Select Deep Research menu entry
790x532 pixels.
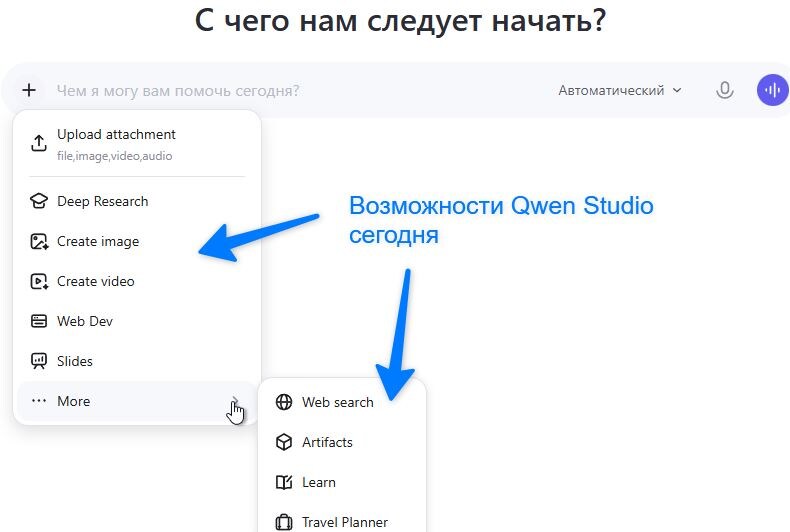coord(137,201)
